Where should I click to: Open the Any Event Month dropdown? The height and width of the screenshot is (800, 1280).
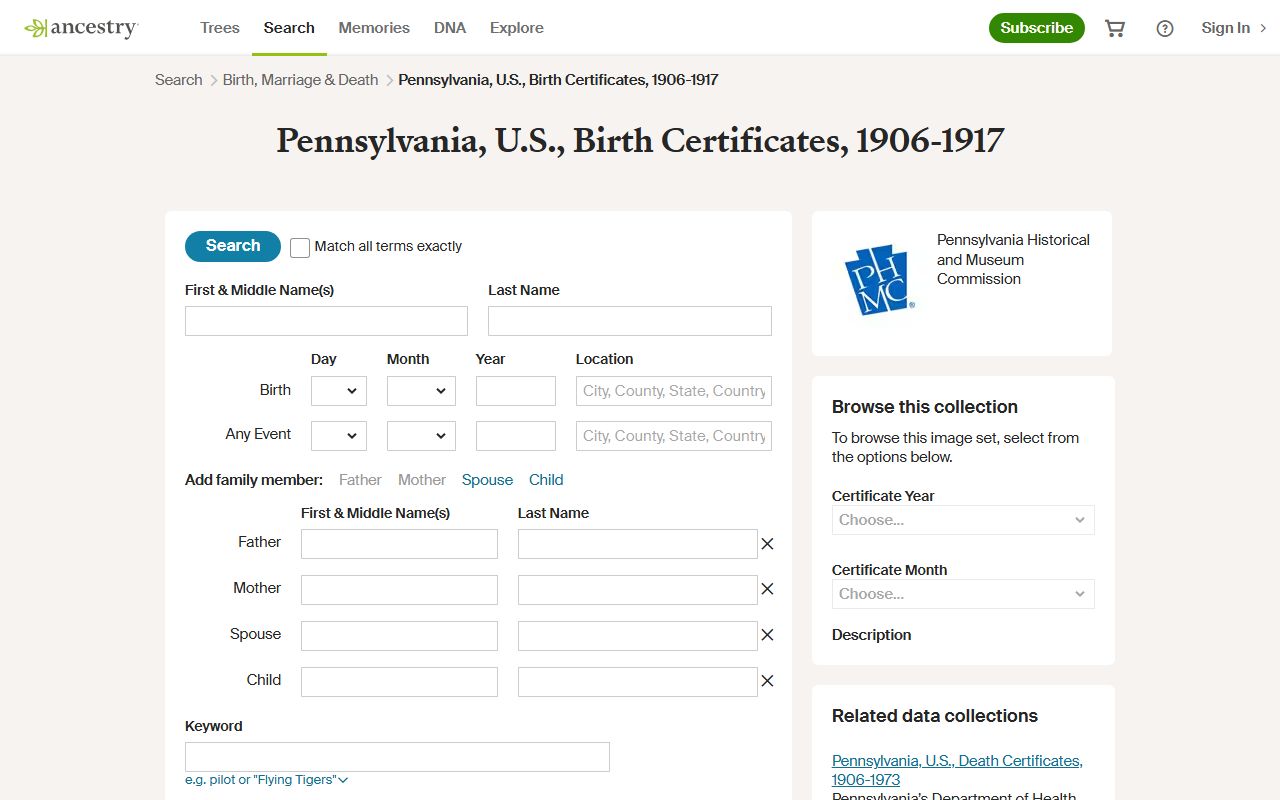click(x=421, y=436)
